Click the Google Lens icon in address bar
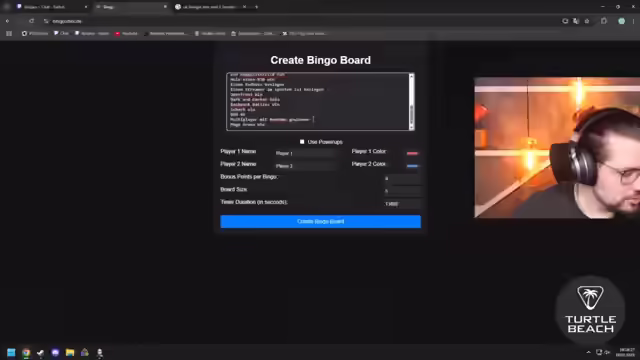 click(565, 21)
